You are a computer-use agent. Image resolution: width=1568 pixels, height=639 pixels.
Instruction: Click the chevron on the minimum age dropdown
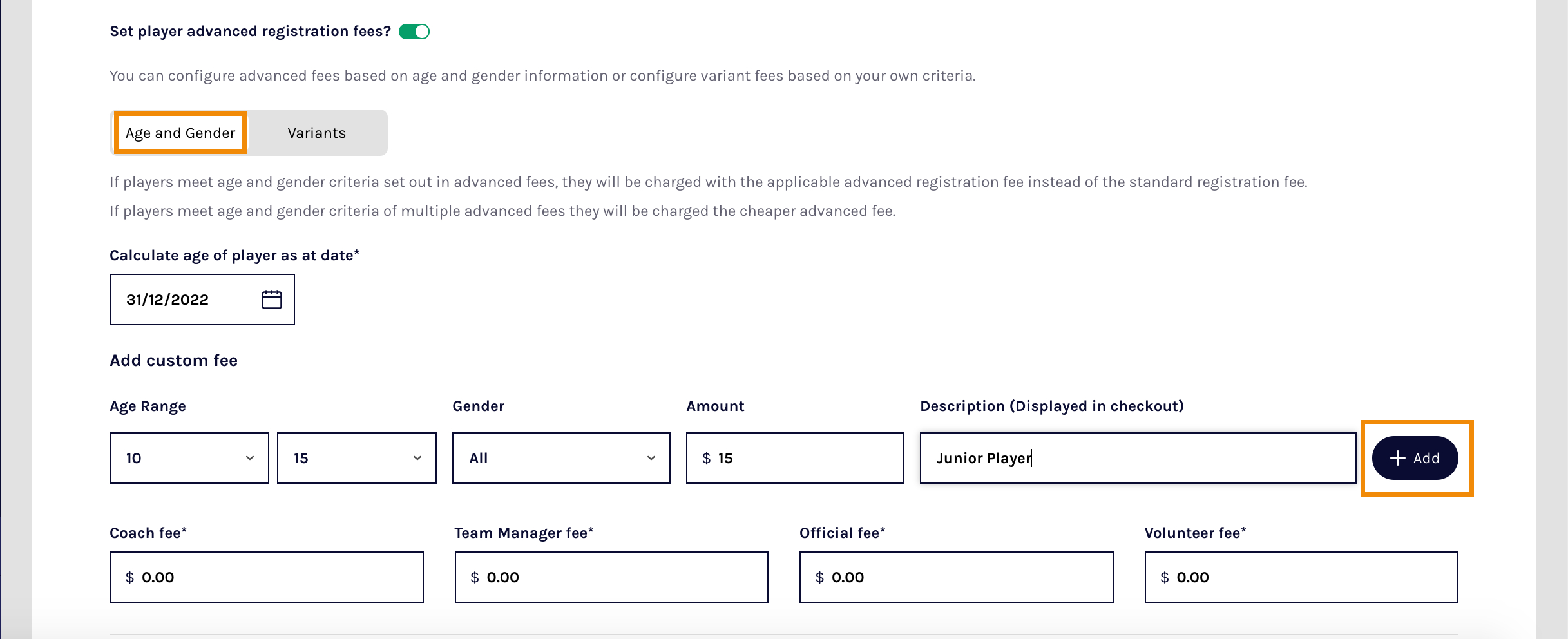251,458
